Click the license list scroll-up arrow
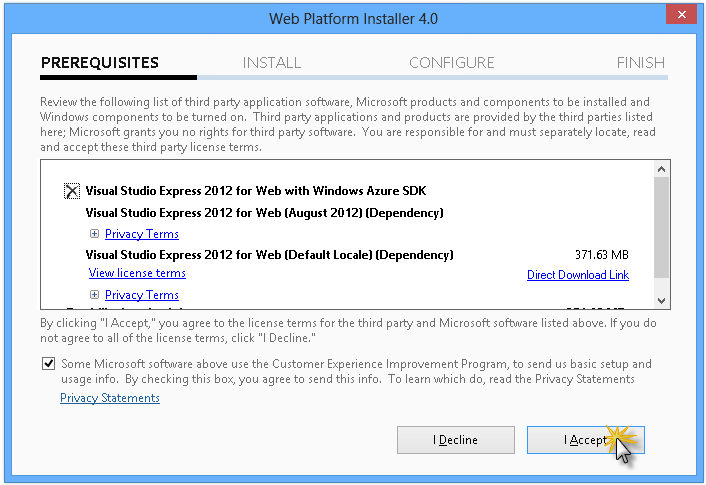Image resolution: width=706 pixels, height=485 pixels. (x=661, y=170)
